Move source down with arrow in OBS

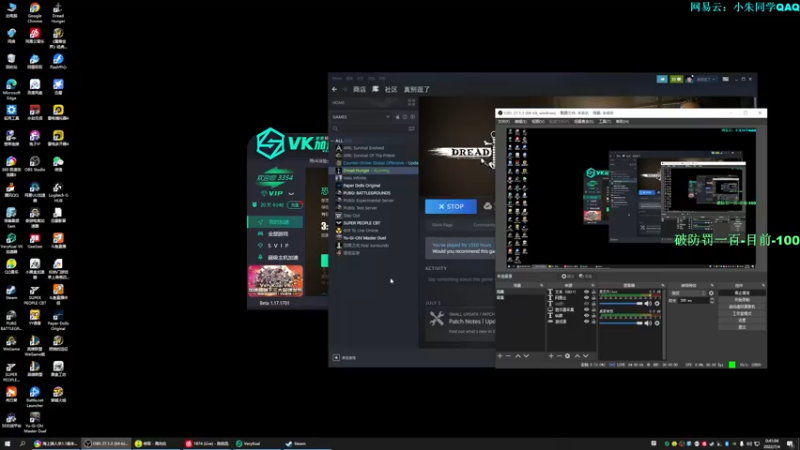point(586,356)
